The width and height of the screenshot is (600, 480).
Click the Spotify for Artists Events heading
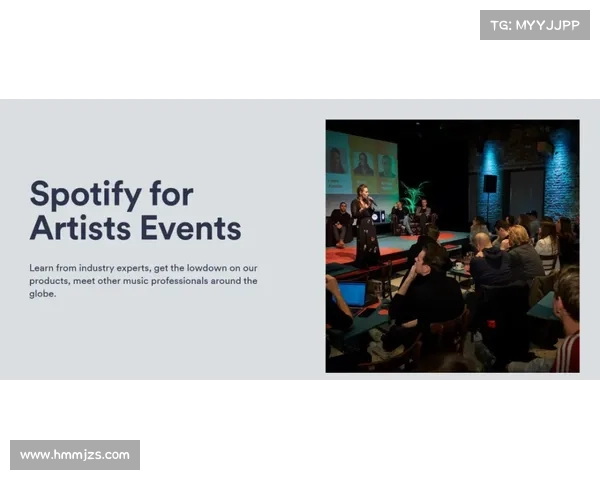(135, 210)
